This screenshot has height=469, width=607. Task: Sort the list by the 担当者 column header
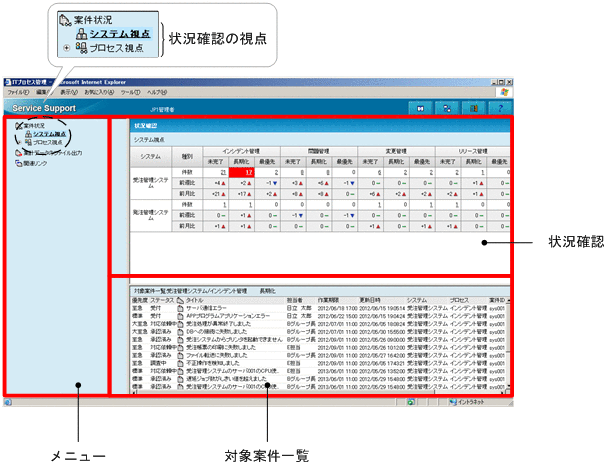(x=294, y=300)
